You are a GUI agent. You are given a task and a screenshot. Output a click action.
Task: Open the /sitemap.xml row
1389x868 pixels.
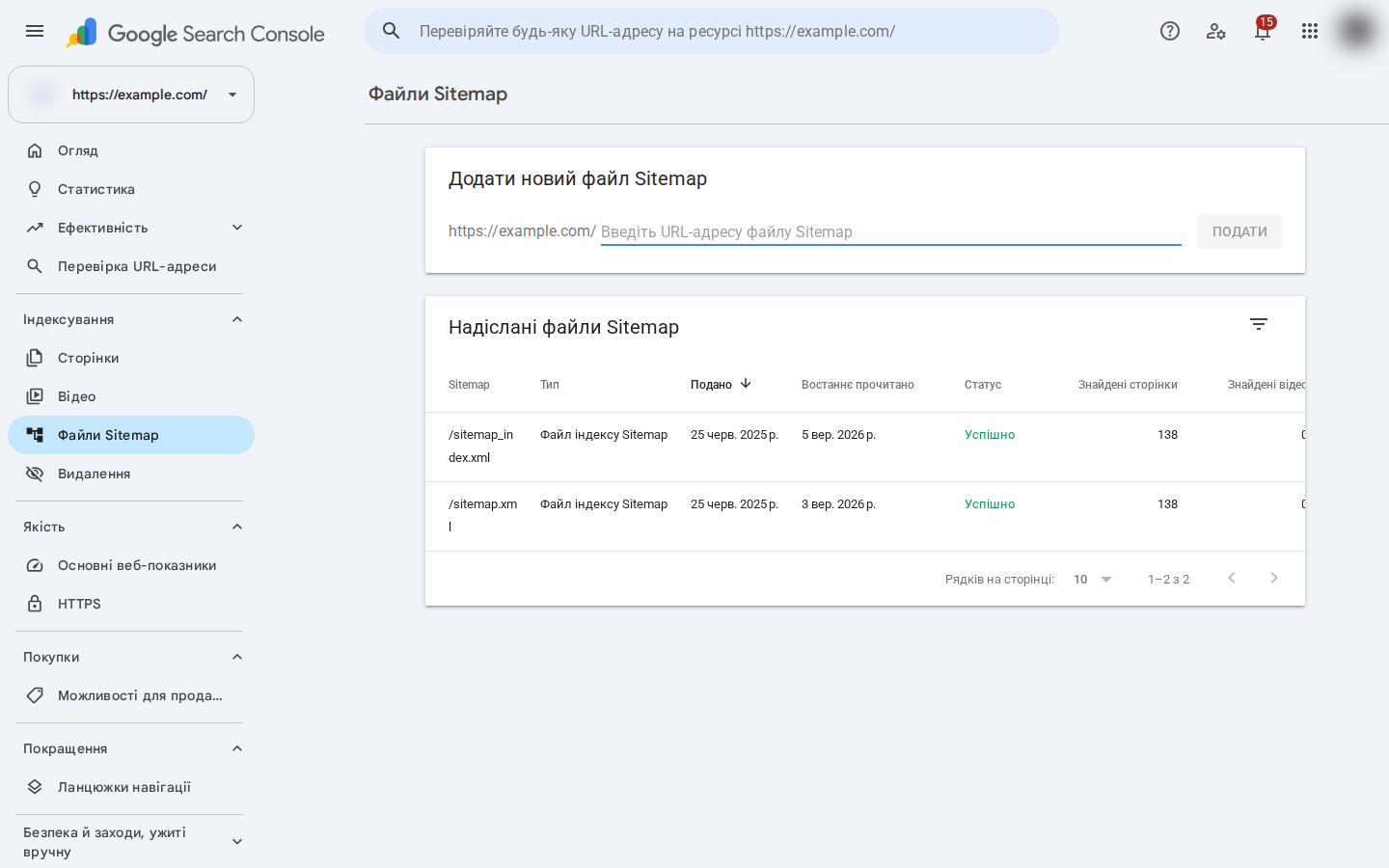tap(865, 516)
